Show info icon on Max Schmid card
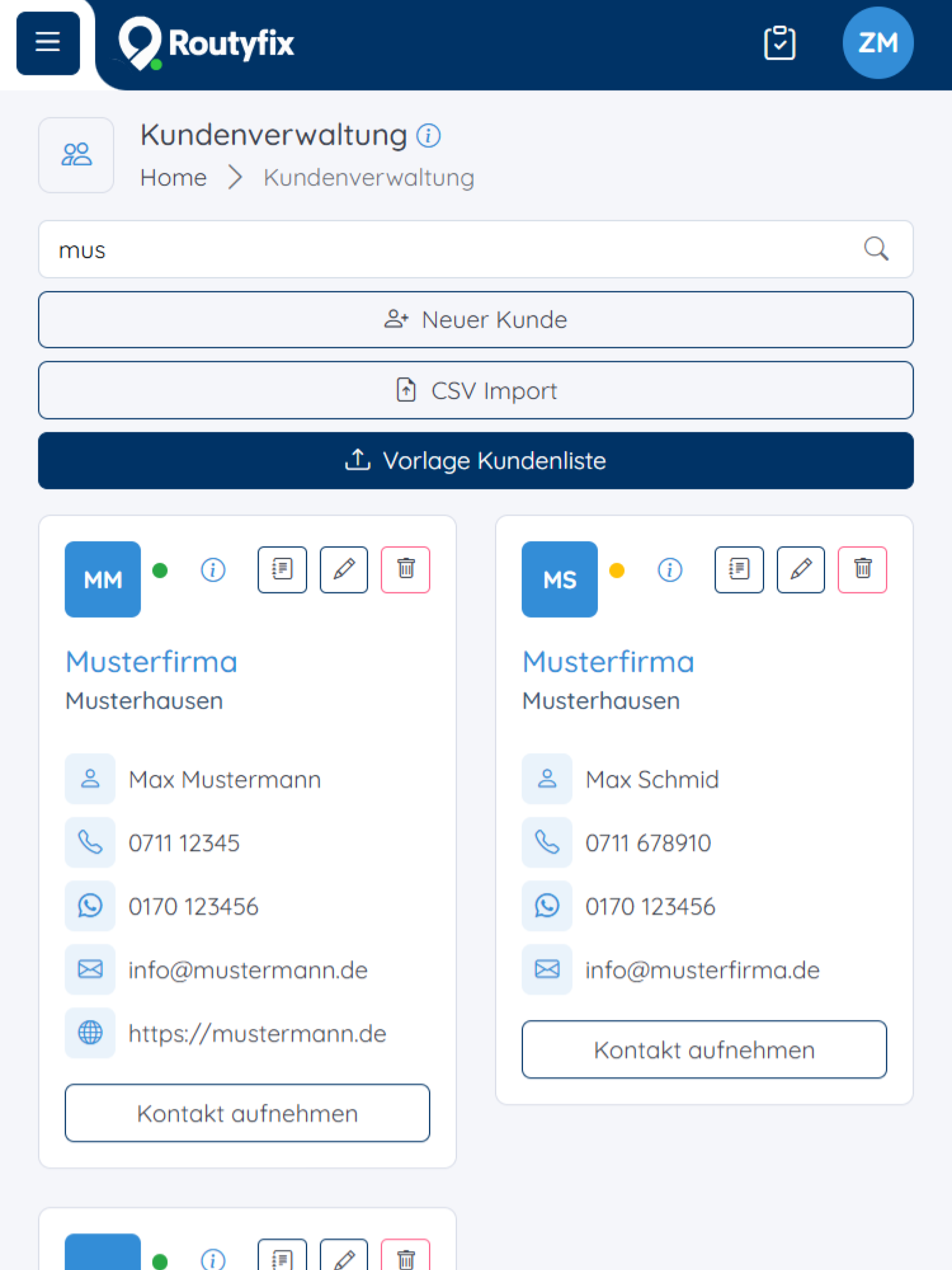This screenshot has height=1270, width=952. click(x=670, y=570)
